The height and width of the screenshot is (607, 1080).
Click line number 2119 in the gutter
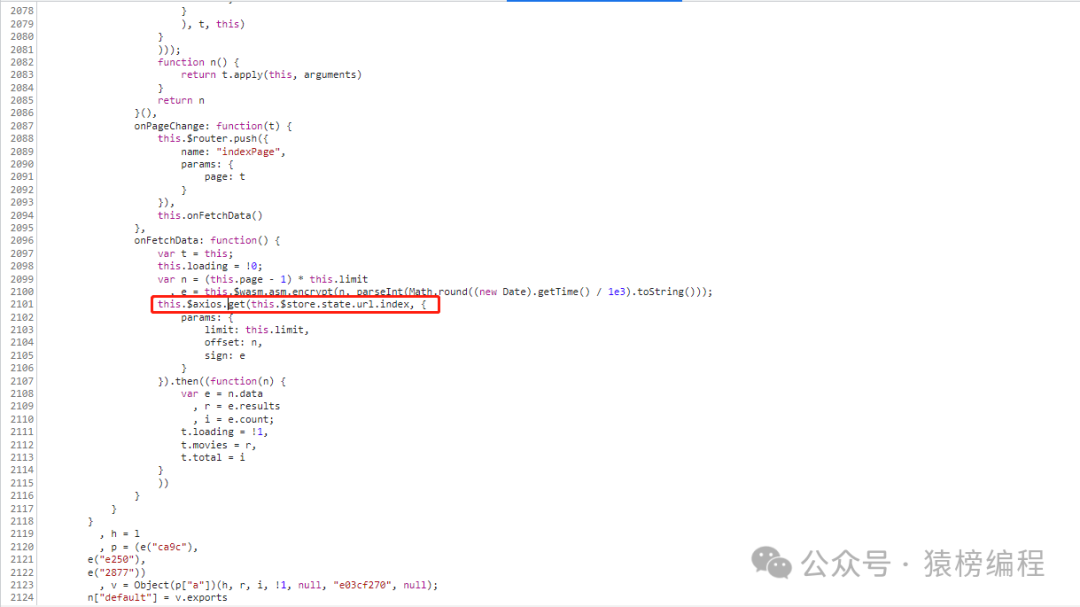pyautogui.click(x=22, y=534)
